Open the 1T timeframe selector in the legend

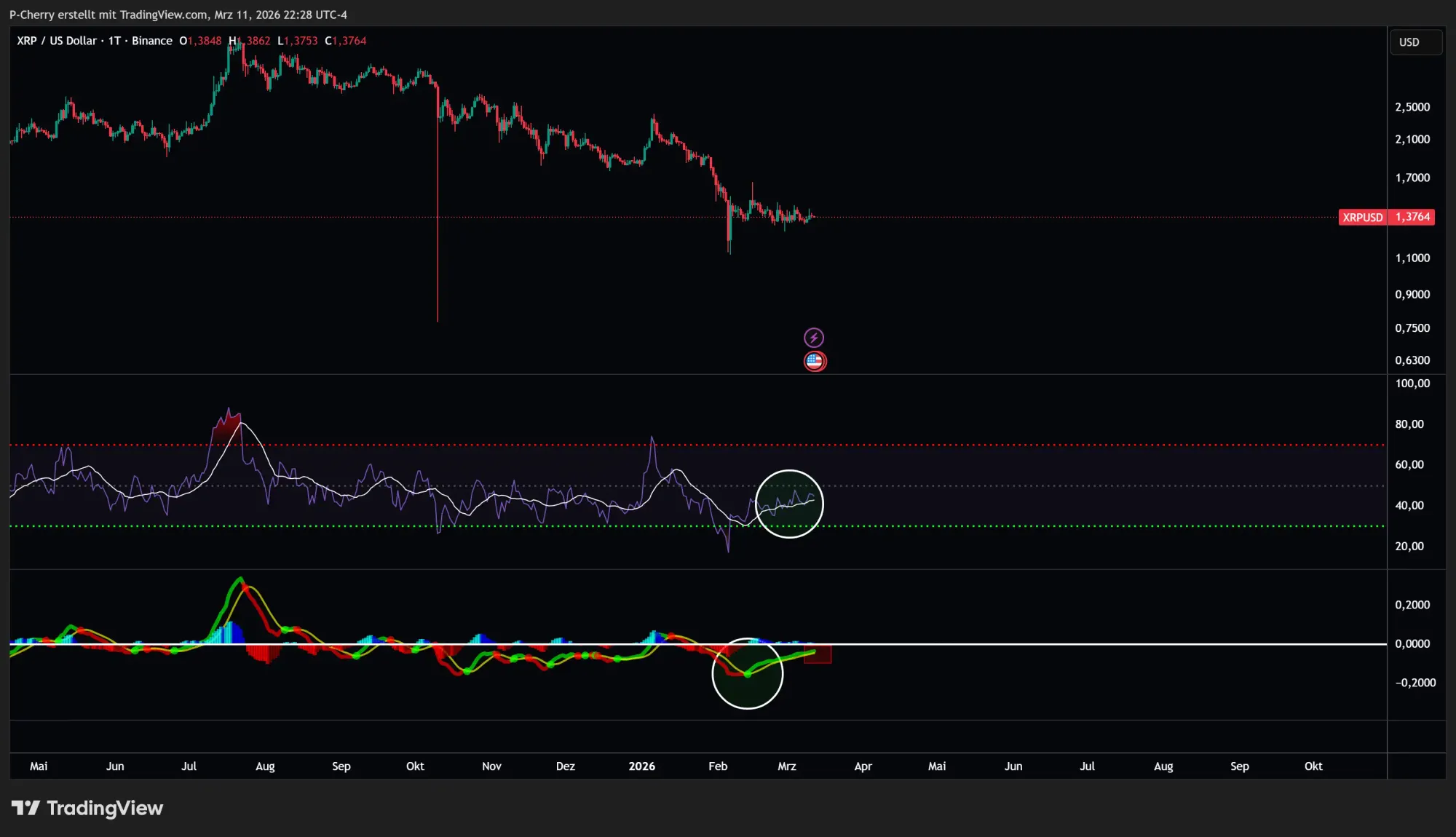click(114, 41)
